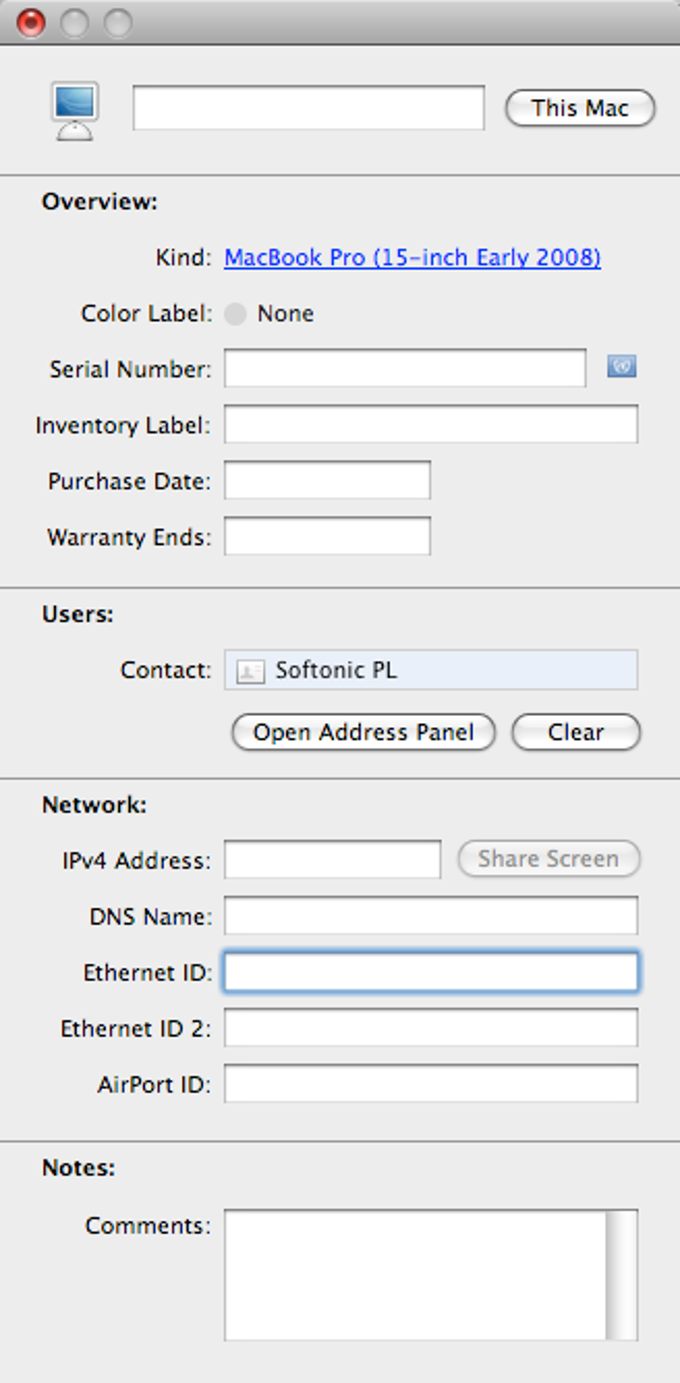Focus the Serial Number field
Image resolution: width=680 pixels, height=1383 pixels.
point(405,368)
